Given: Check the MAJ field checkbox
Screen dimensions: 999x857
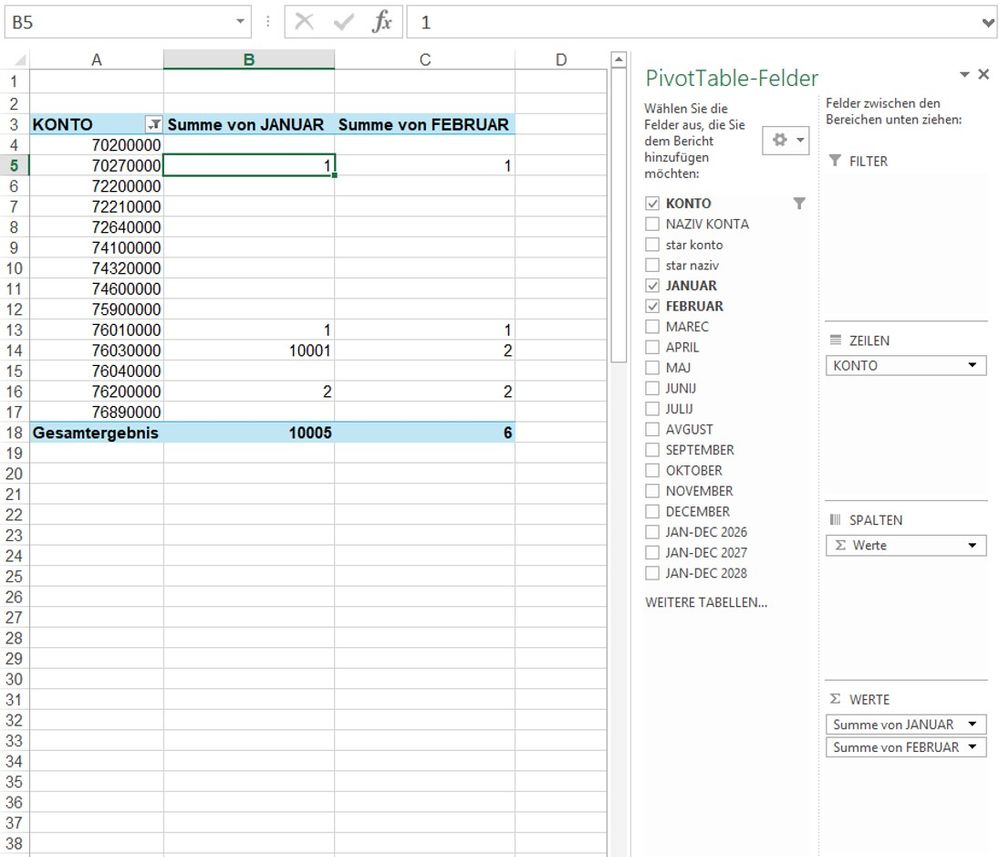Looking at the screenshot, I should [x=652, y=368].
